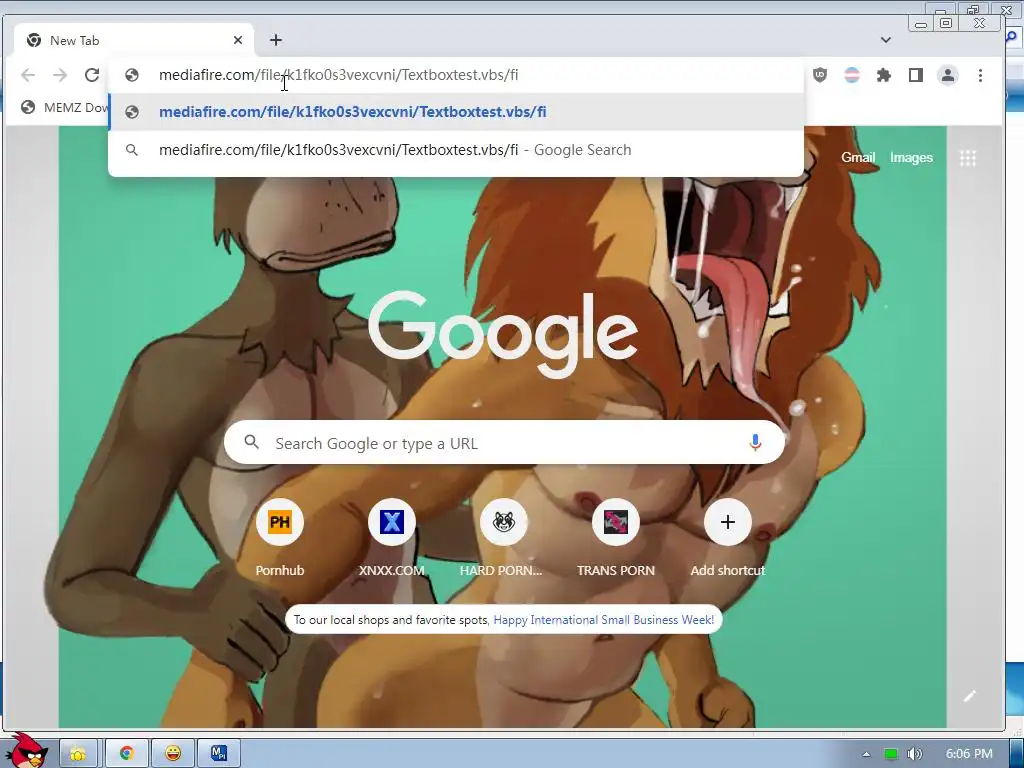Open the Angry Birds Start button
The width and height of the screenshot is (1024, 768).
point(26,751)
